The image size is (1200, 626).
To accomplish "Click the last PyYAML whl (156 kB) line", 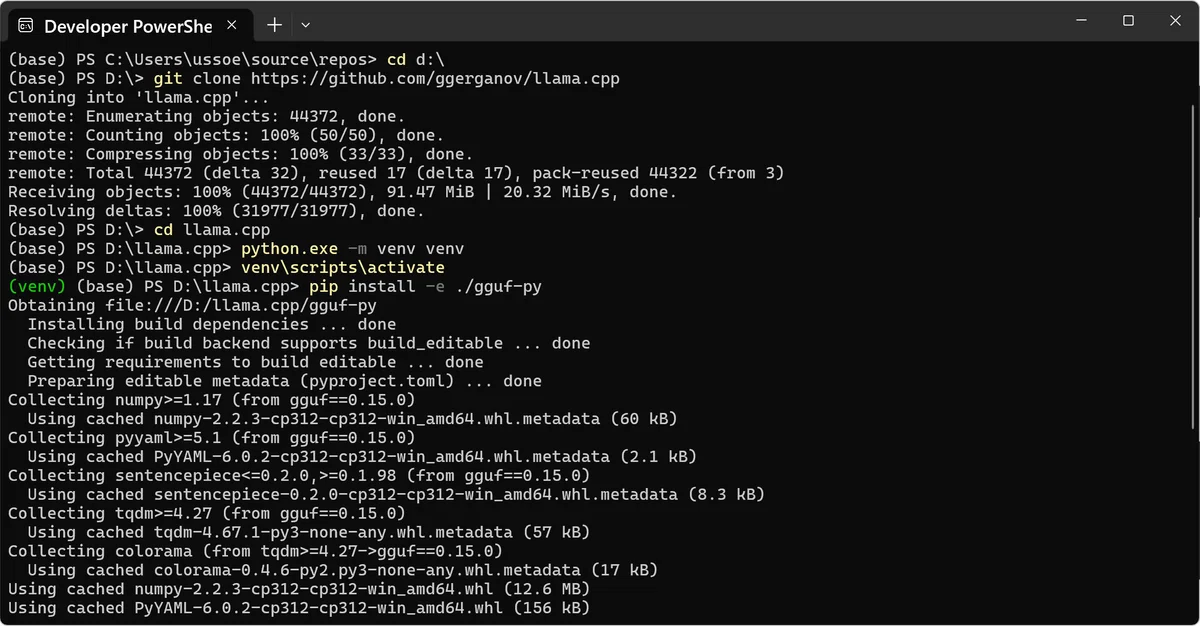I will [299, 608].
